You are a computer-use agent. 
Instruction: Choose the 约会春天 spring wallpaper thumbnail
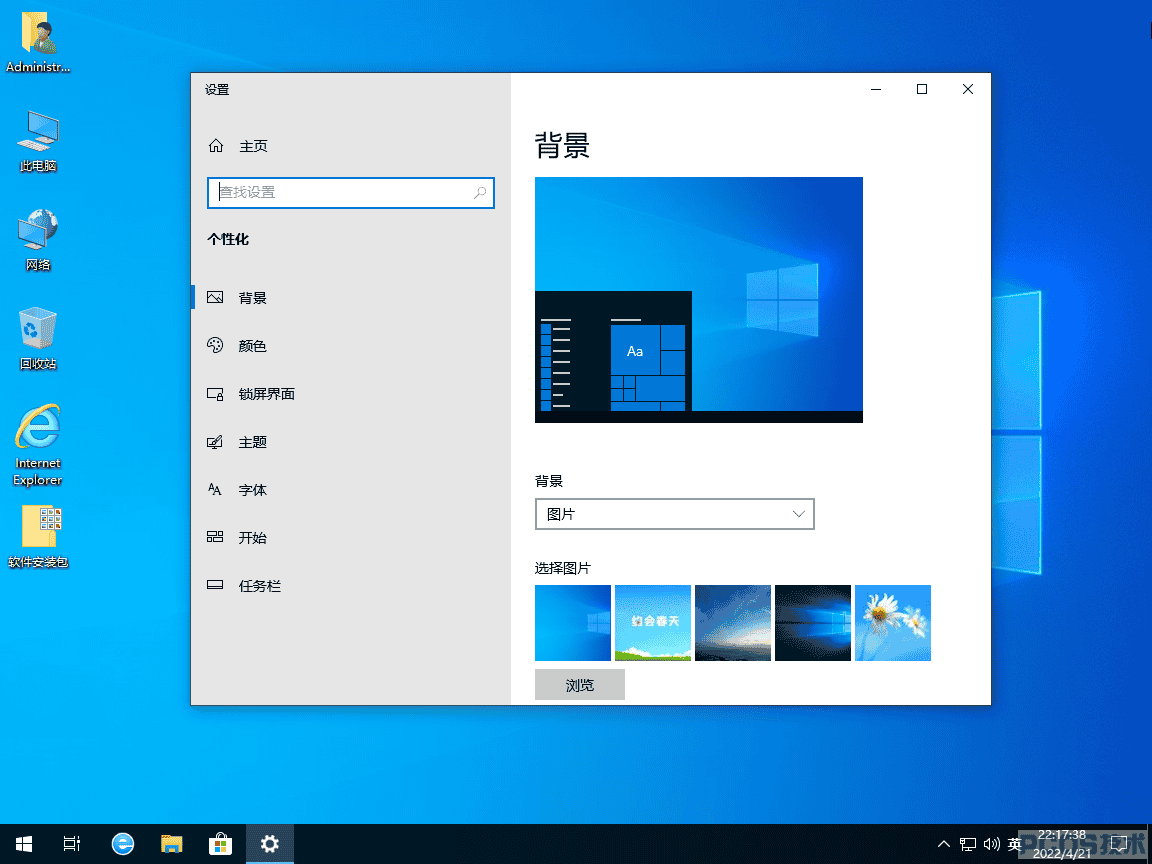tap(653, 623)
